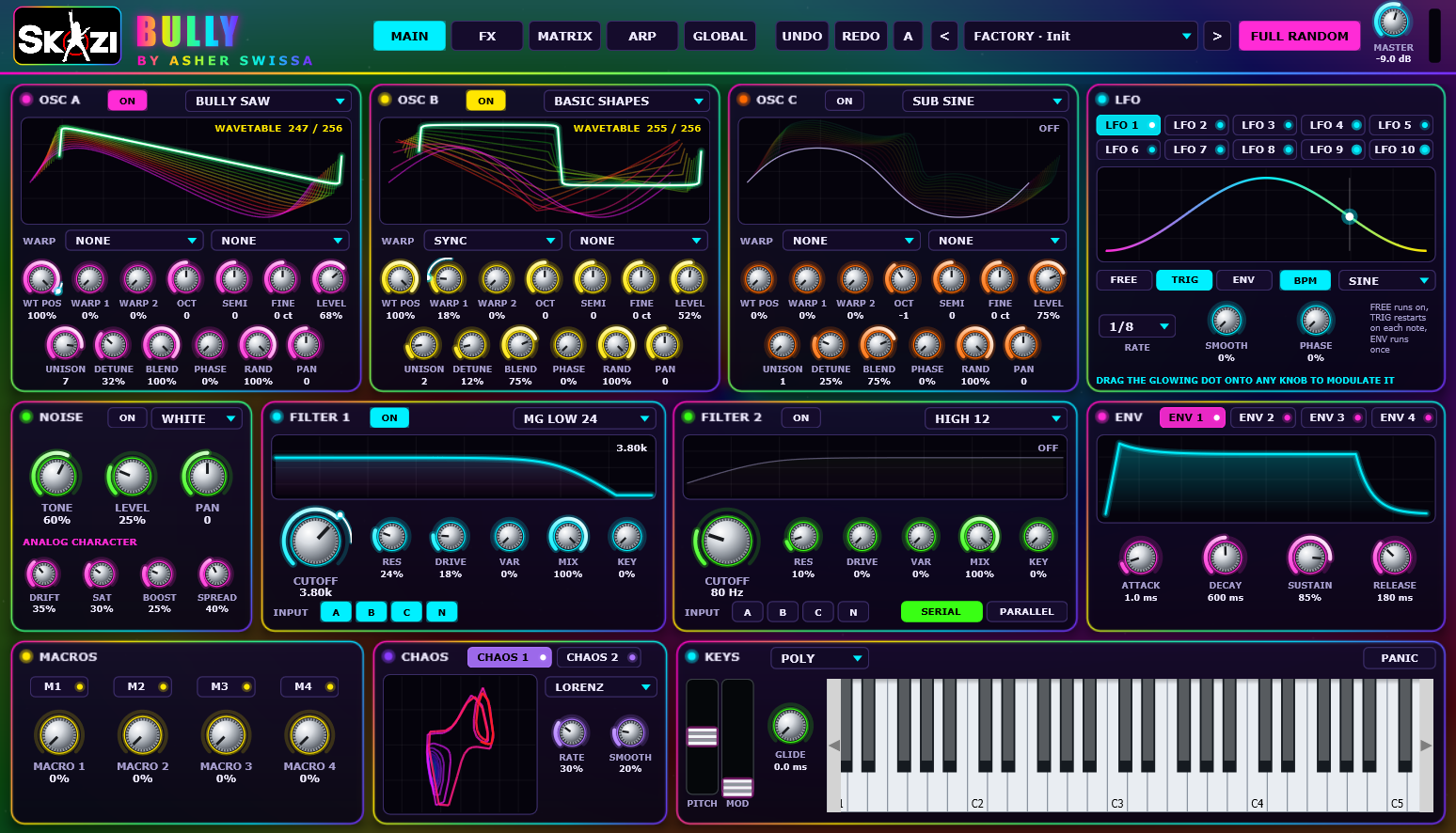Click the Master volume knob

tap(1392, 21)
